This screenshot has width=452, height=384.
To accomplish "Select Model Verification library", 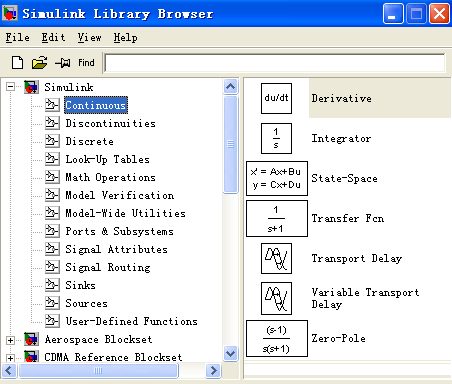I will click(x=120, y=195).
